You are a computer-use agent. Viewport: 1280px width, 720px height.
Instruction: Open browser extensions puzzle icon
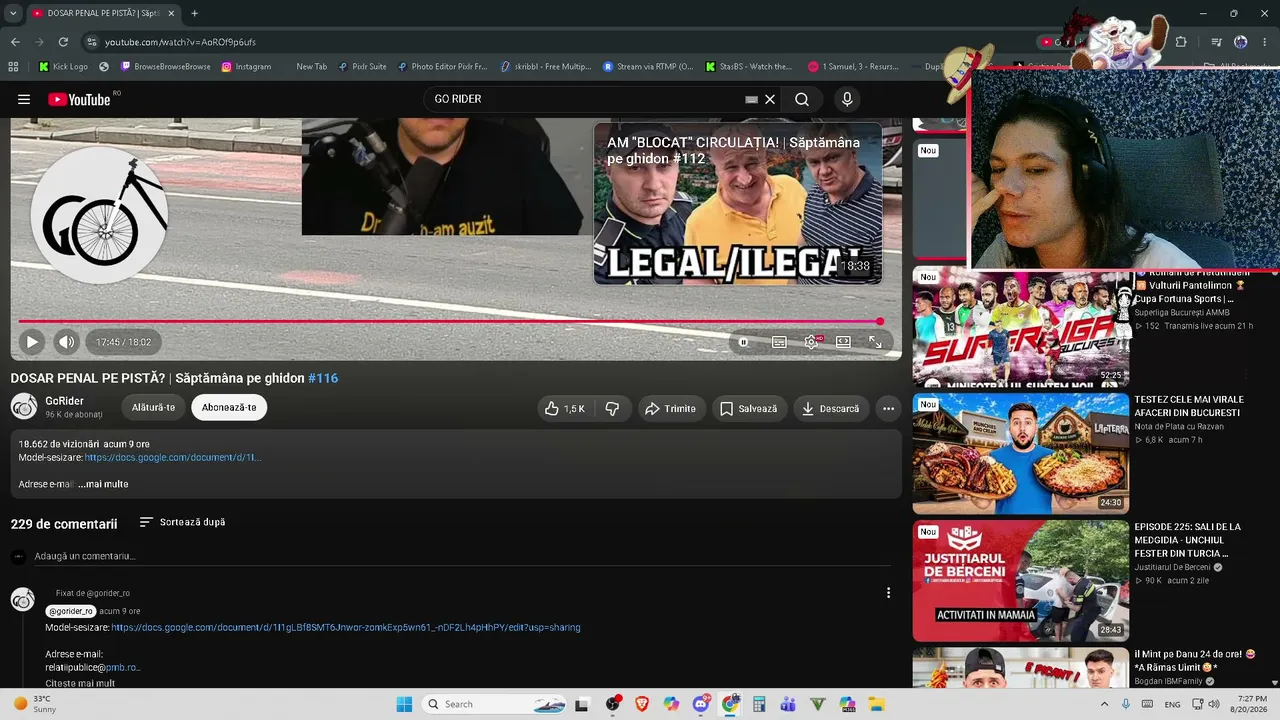pos(1181,42)
